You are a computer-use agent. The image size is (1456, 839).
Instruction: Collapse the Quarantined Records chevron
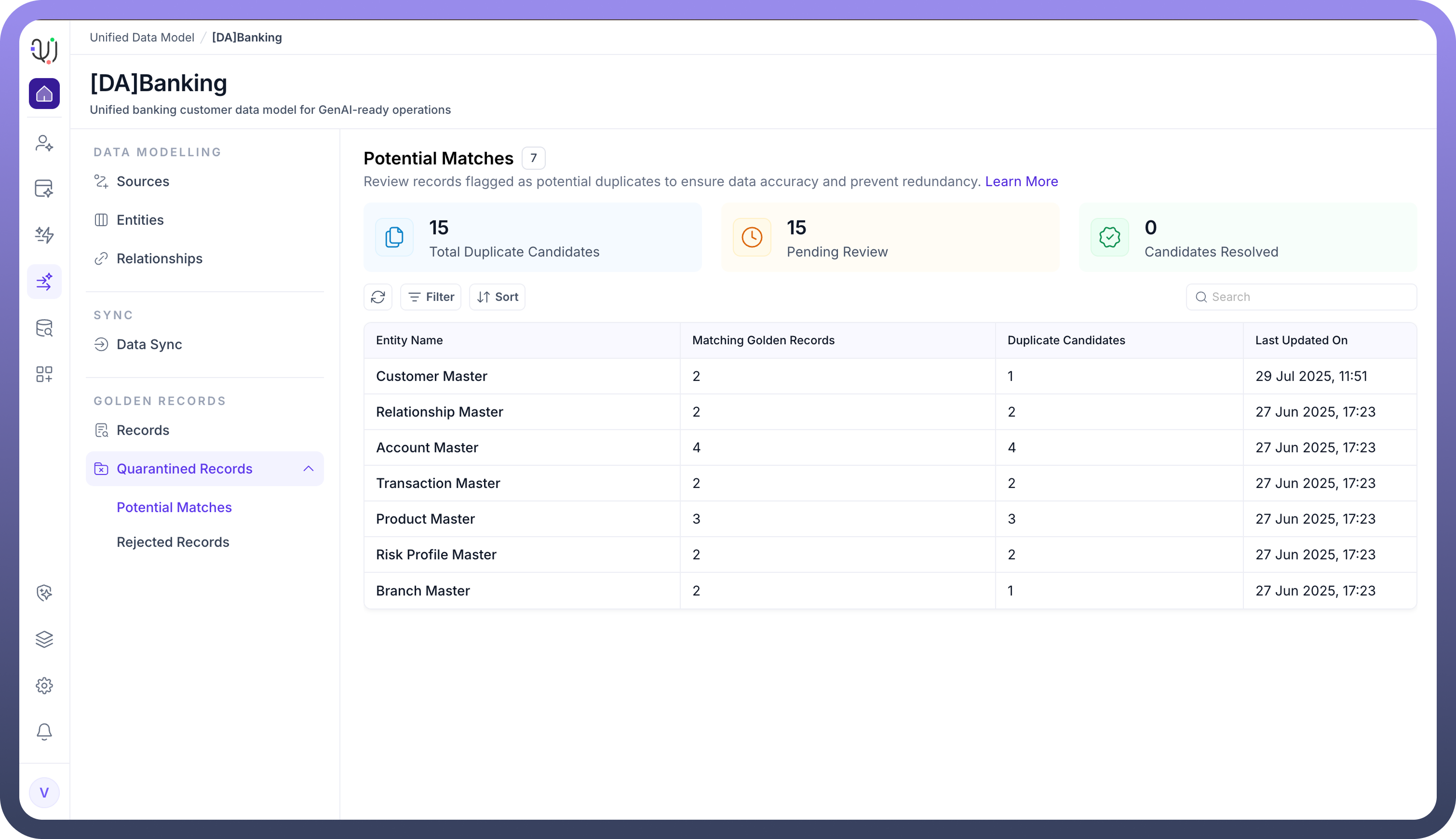[x=308, y=469]
